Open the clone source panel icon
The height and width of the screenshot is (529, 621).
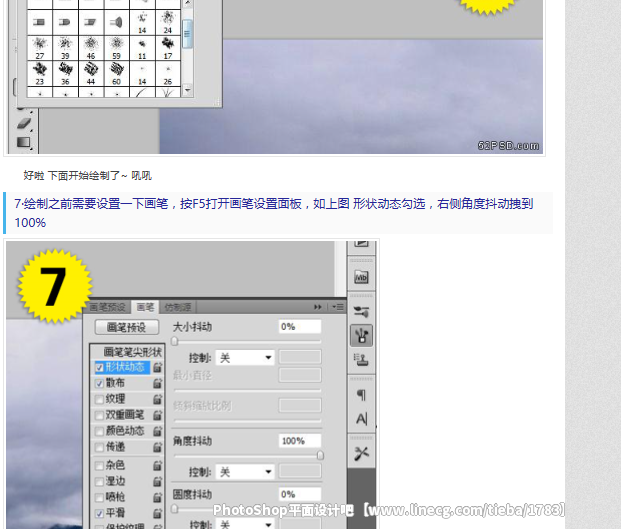pos(361,360)
